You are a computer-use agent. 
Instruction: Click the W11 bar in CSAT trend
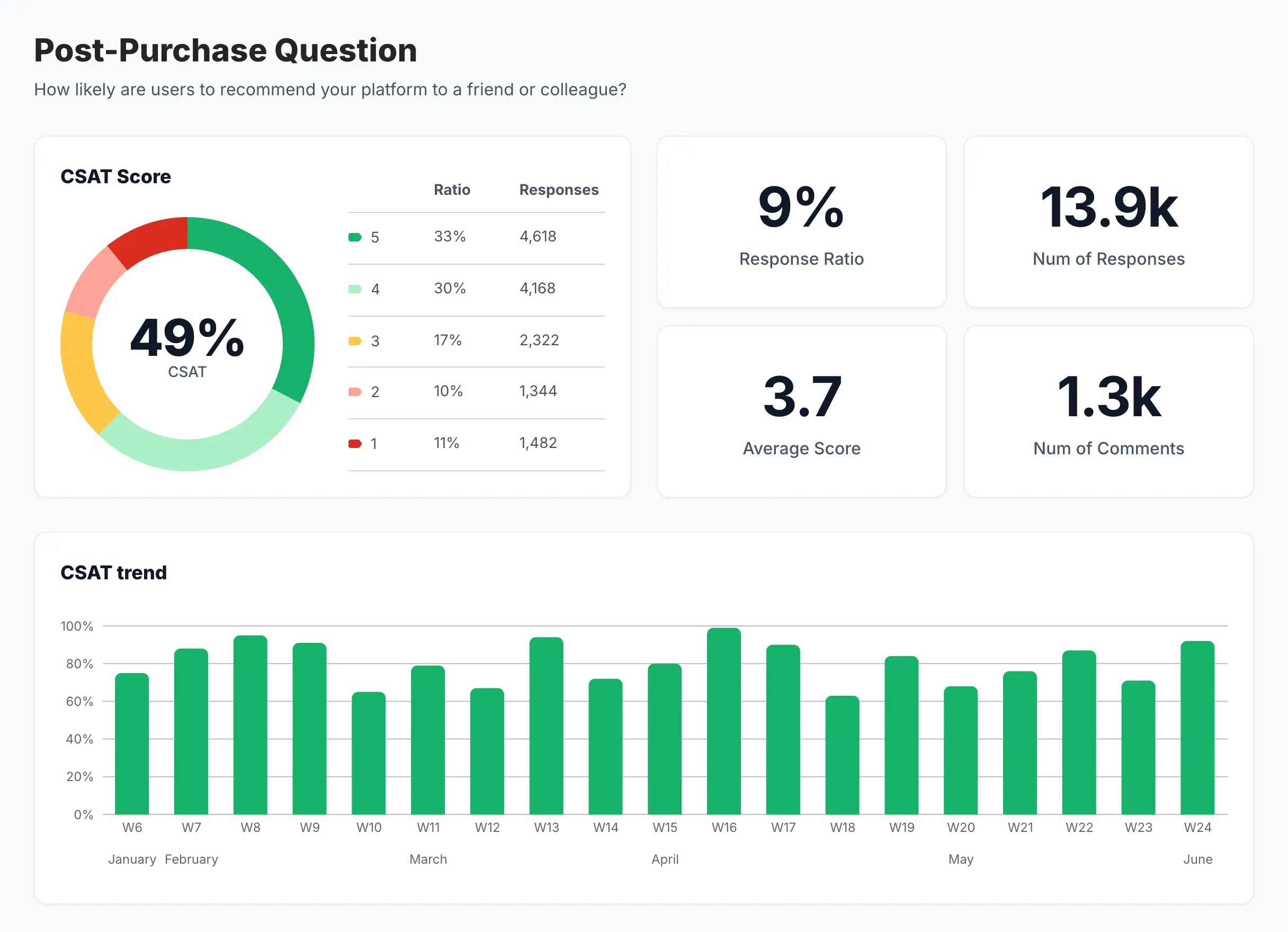pos(428,740)
